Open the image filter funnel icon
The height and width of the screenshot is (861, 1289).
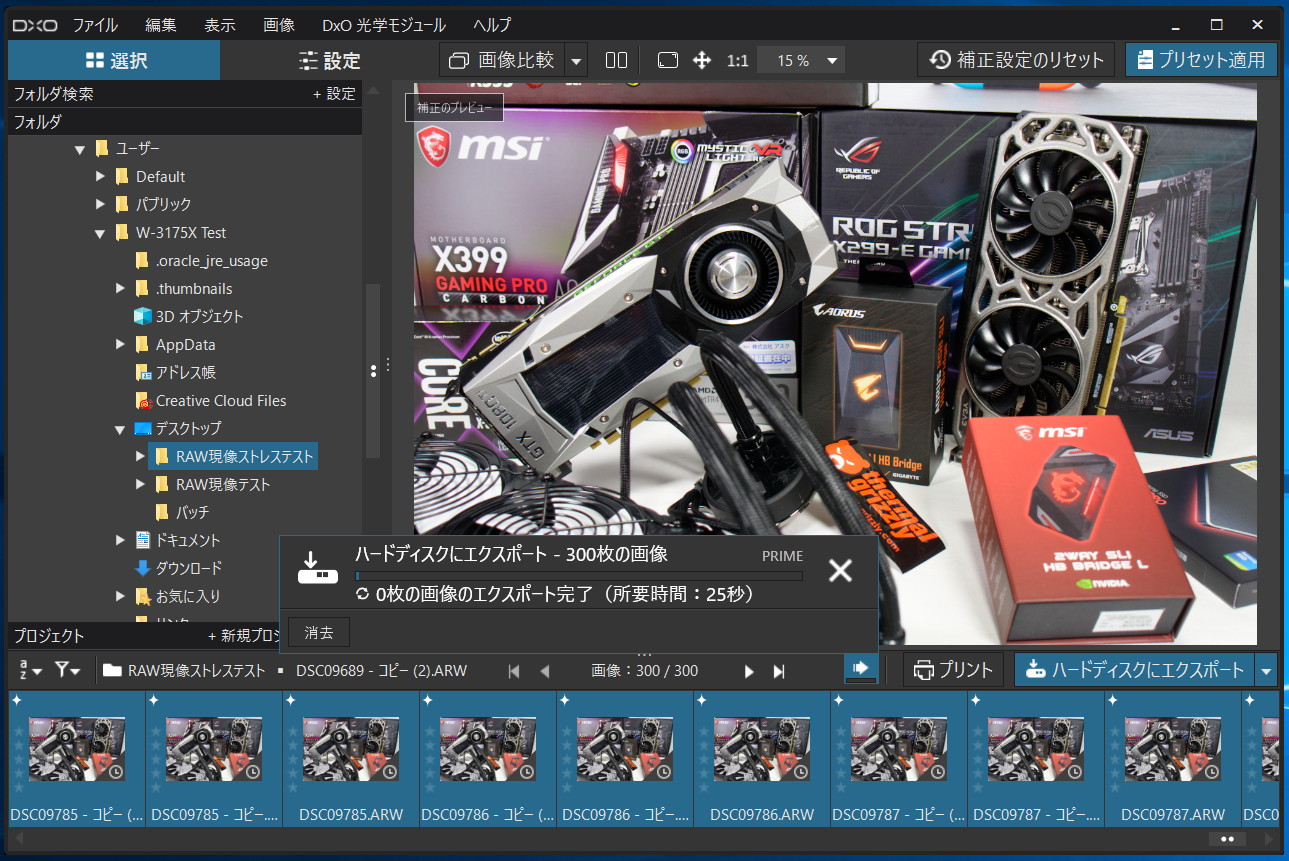coord(68,670)
